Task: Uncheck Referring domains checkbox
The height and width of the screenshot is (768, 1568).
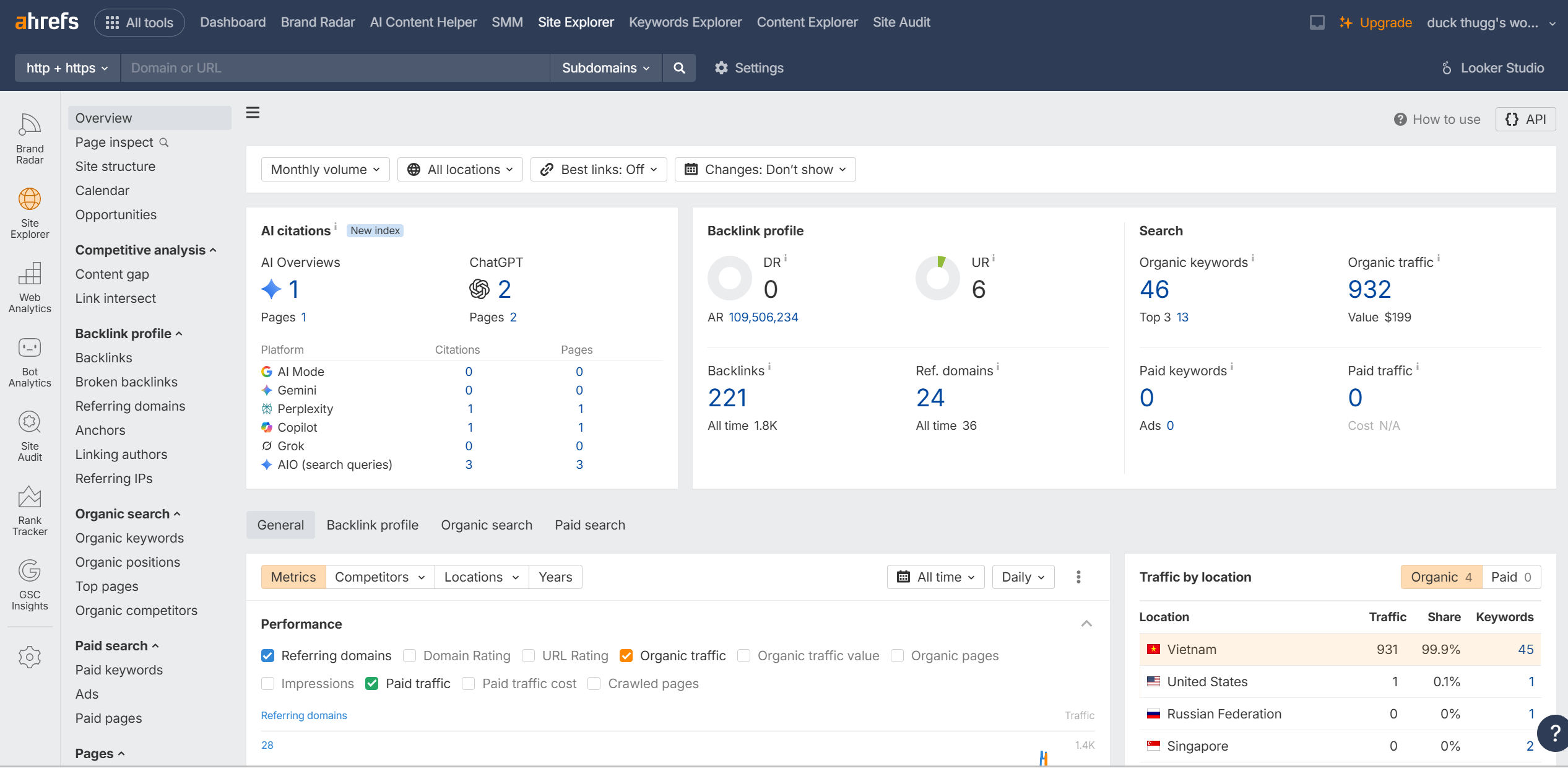Action: pos(267,655)
